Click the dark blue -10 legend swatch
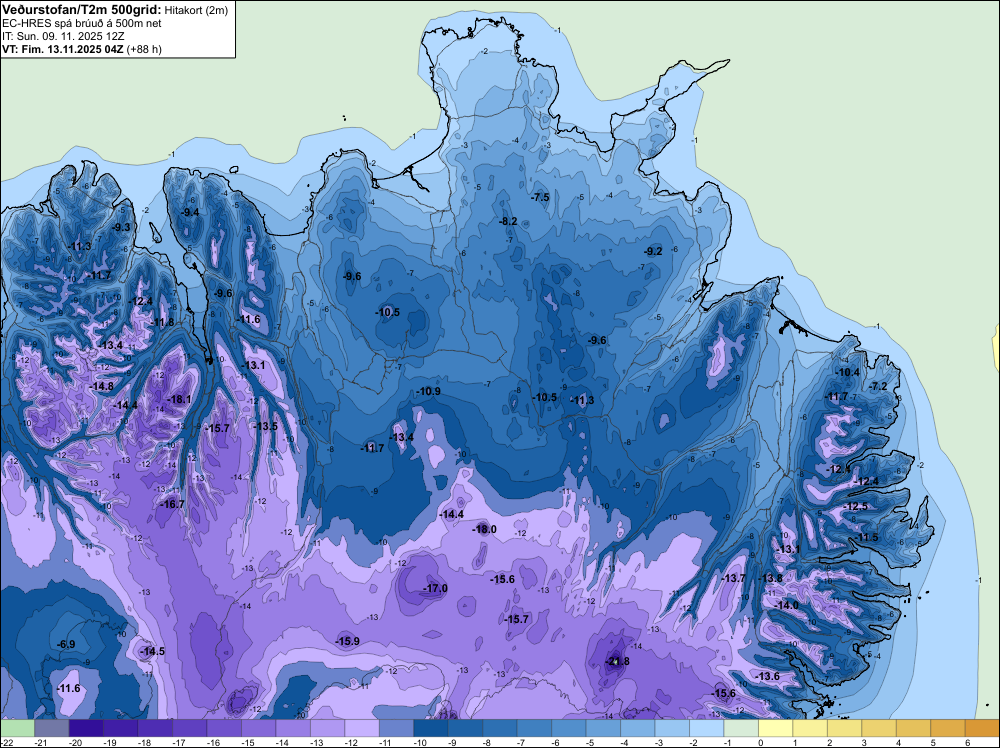1000x748 pixels. tap(430, 728)
